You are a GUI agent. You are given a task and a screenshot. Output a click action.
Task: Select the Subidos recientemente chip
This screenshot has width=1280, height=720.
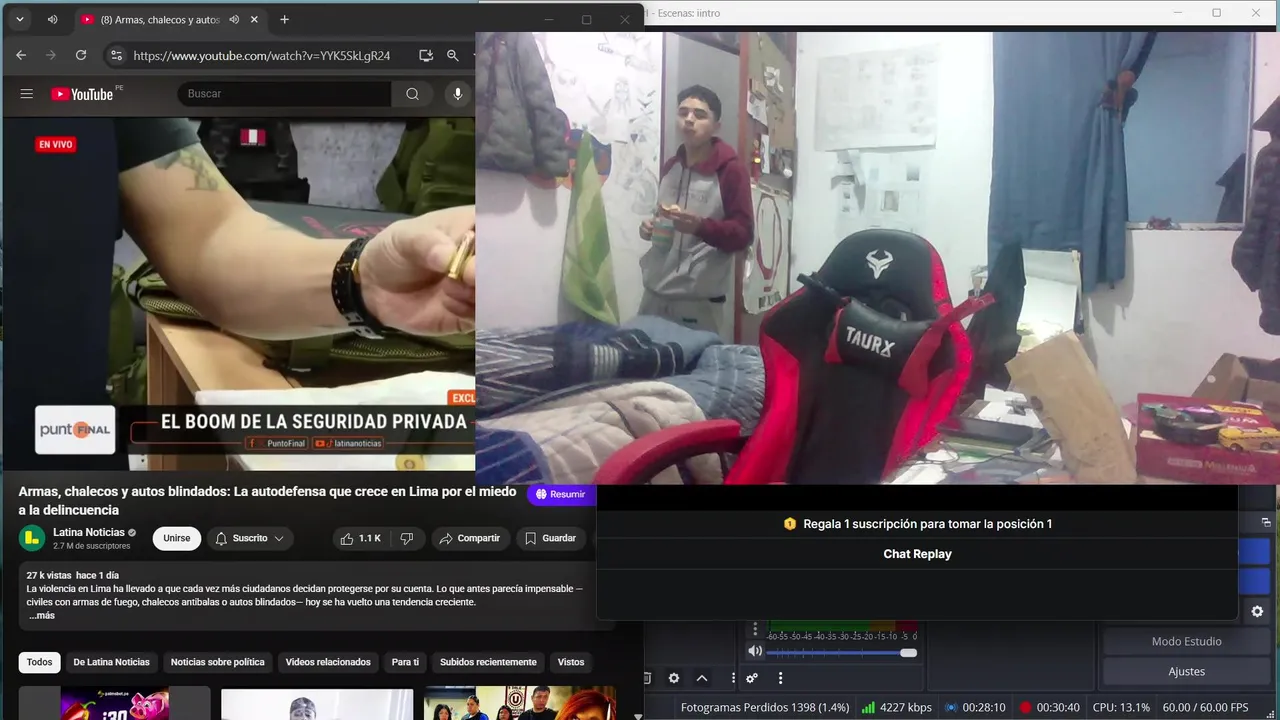point(488,662)
